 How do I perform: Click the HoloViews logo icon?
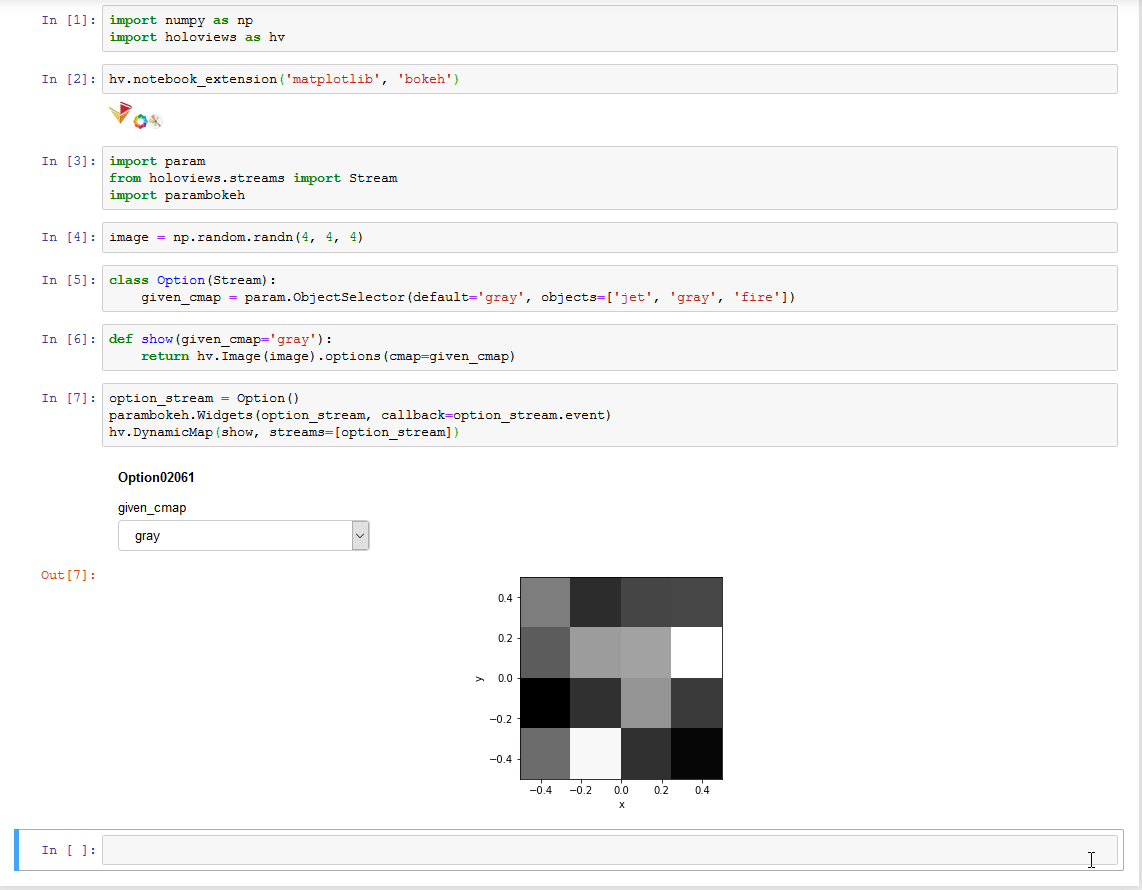point(120,112)
